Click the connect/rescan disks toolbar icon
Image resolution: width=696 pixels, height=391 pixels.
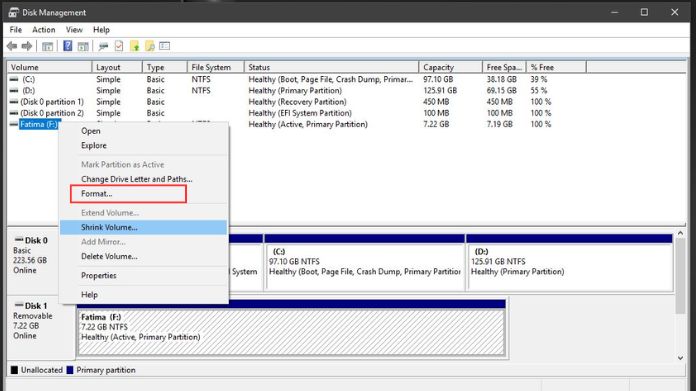point(103,46)
